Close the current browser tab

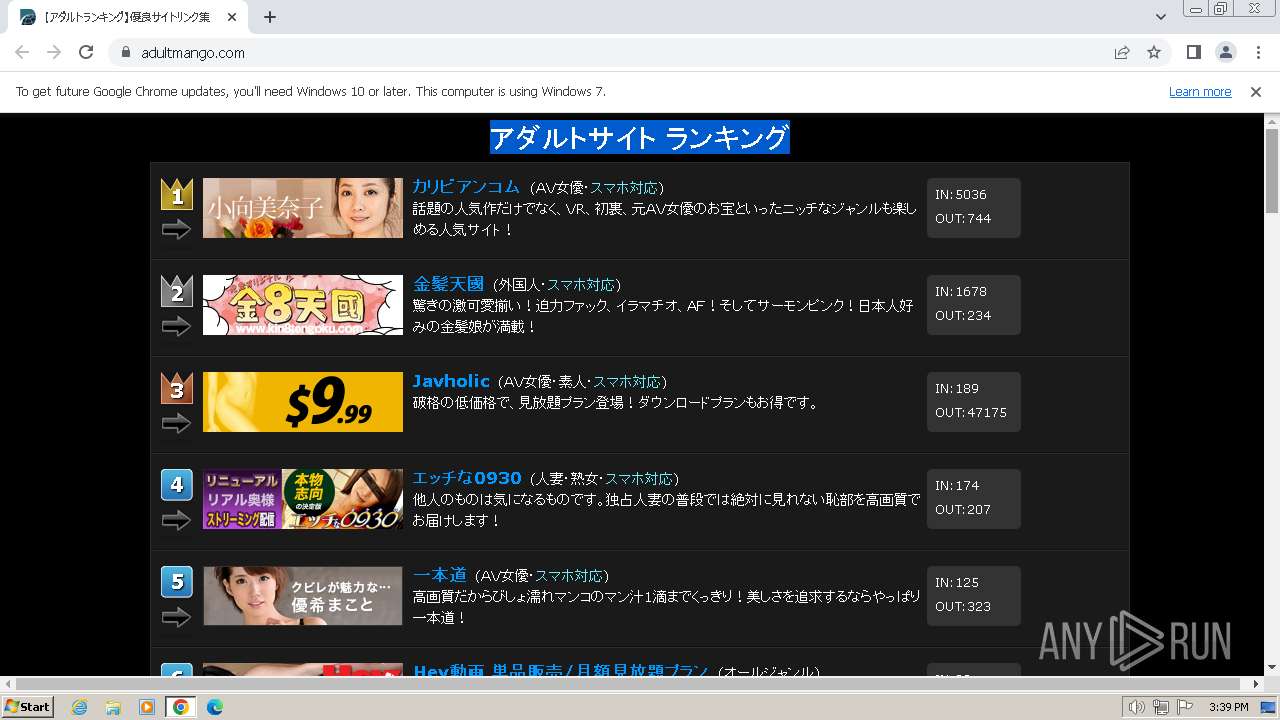[x=232, y=17]
